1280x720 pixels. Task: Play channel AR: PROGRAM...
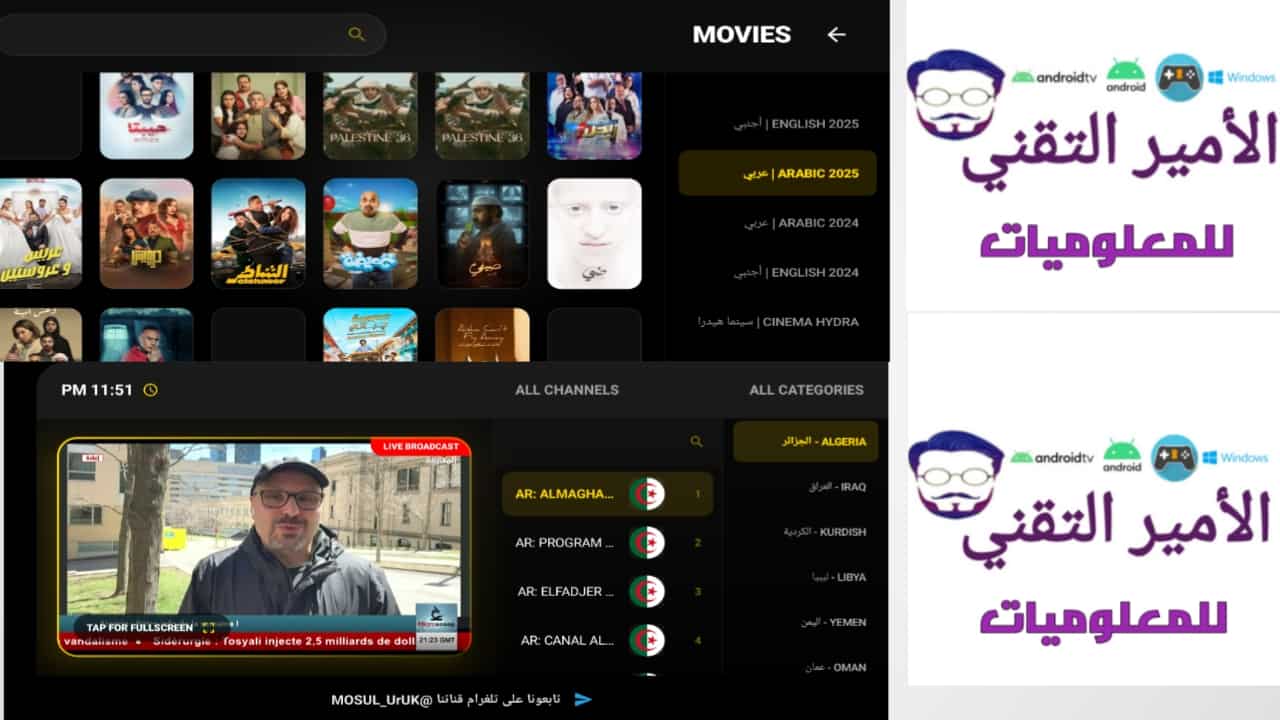pyautogui.click(x=607, y=543)
